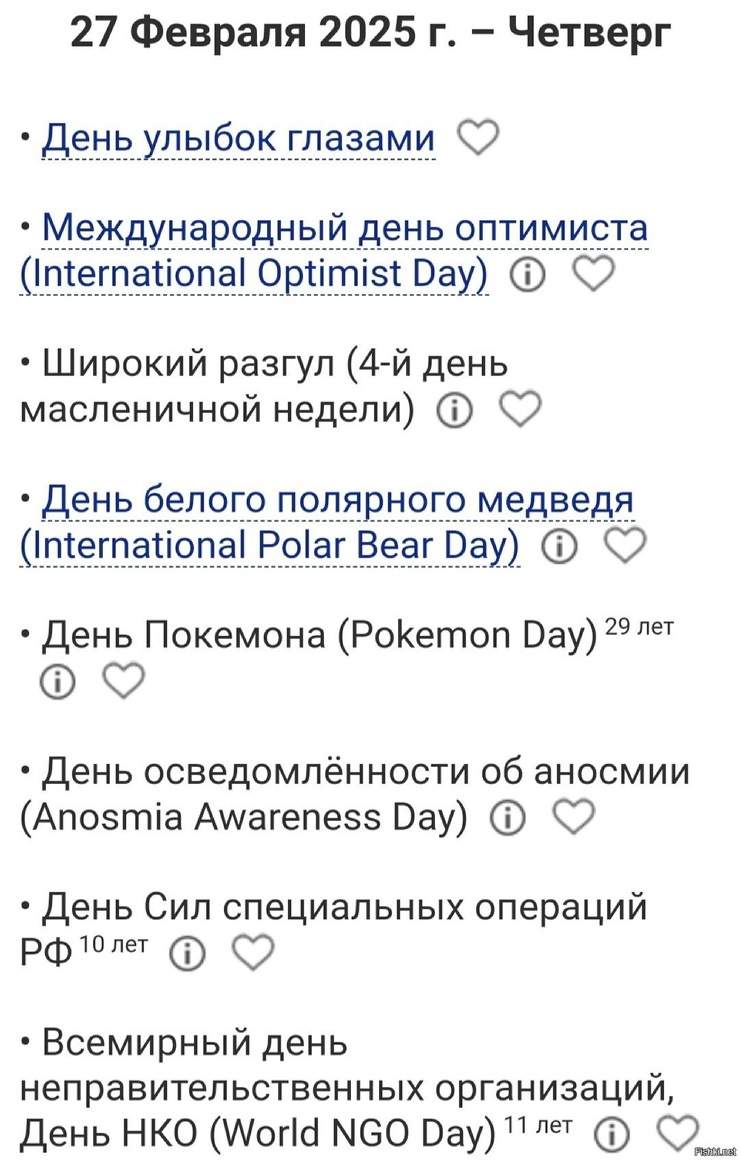The width and height of the screenshot is (740, 1160).
Task: Favorite День улыбок глазами with the heart
Action: (x=478, y=137)
